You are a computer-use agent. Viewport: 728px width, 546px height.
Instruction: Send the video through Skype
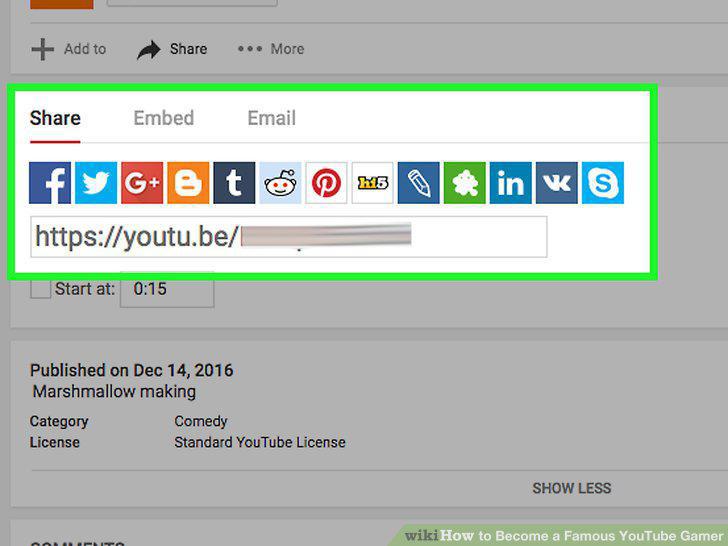pyautogui.click(x=603, y=182)
